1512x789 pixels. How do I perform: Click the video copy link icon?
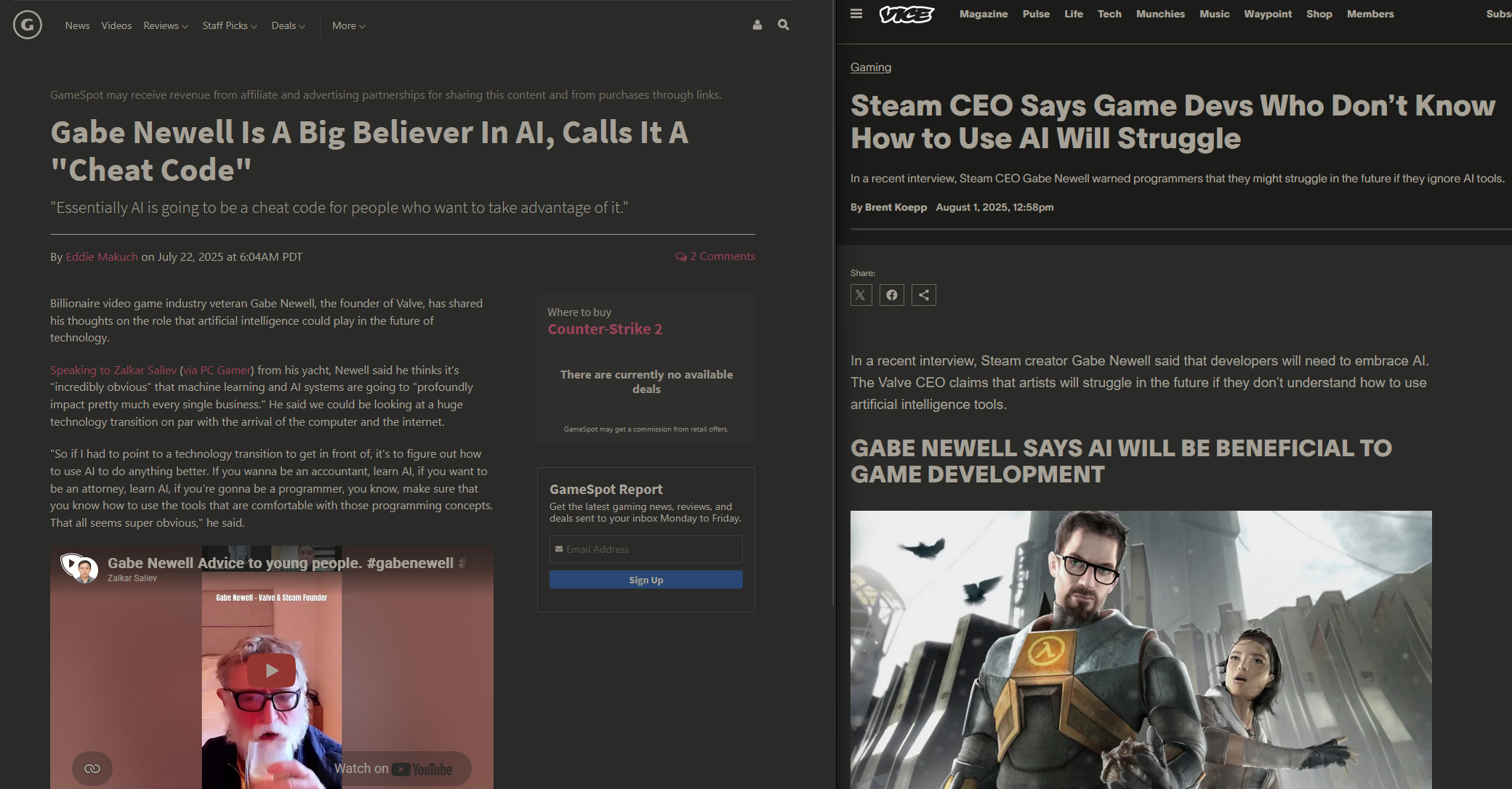coord(92,768)
